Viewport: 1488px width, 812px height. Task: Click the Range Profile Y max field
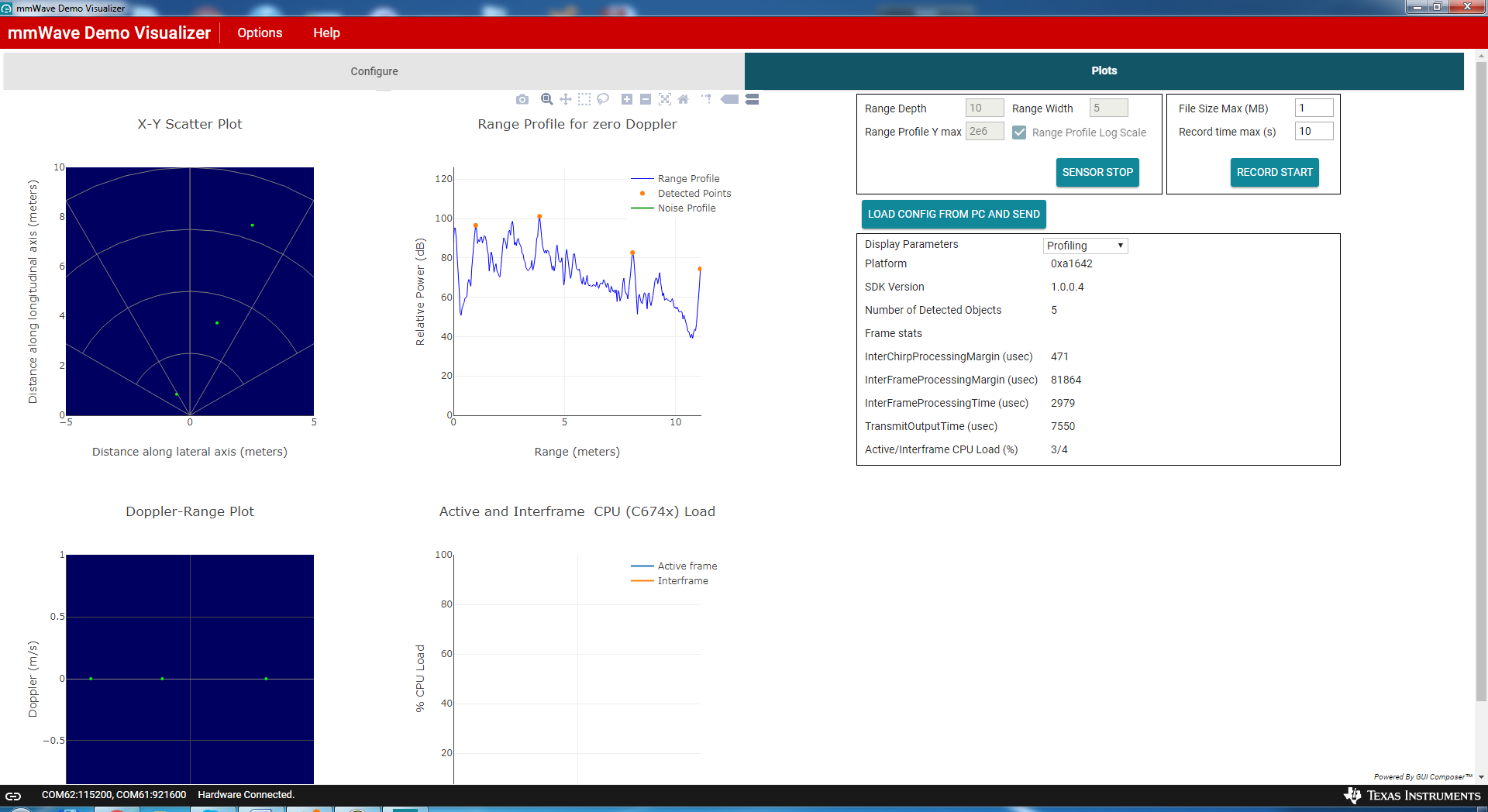(984, 131)
